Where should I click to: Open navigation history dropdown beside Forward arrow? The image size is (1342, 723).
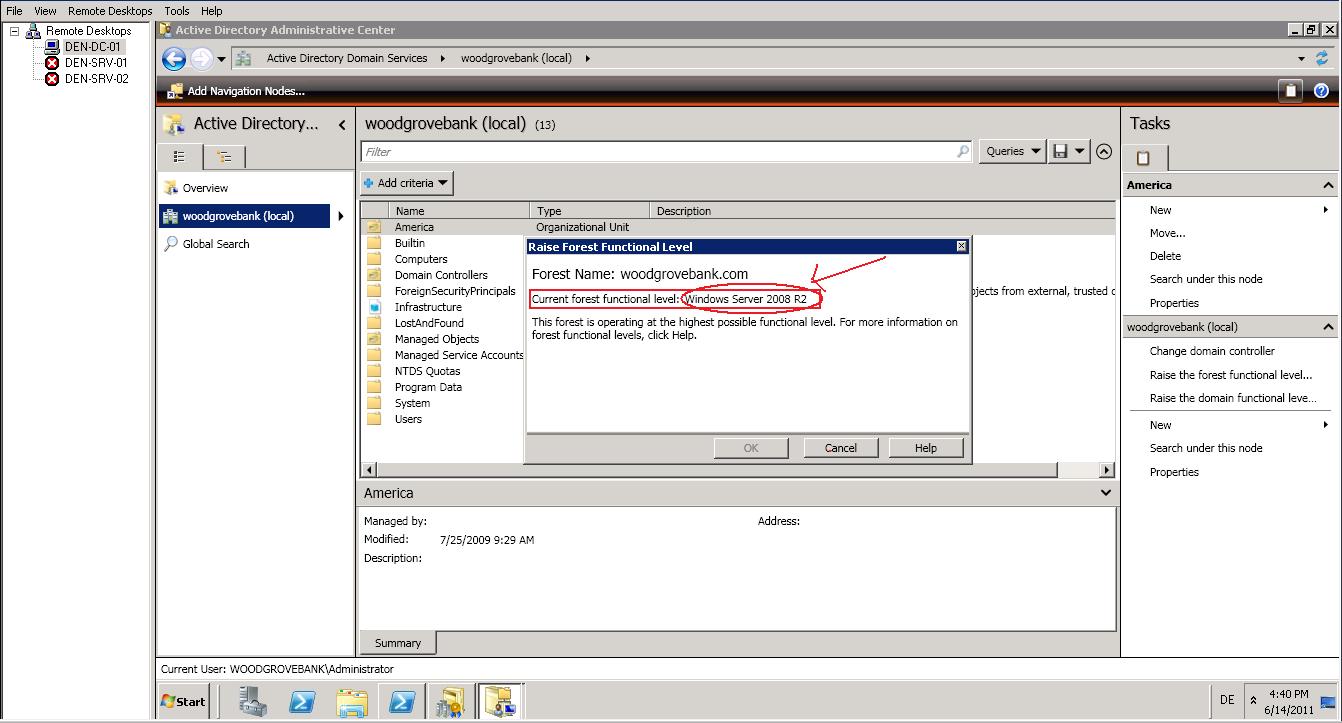tap(221, 59)
